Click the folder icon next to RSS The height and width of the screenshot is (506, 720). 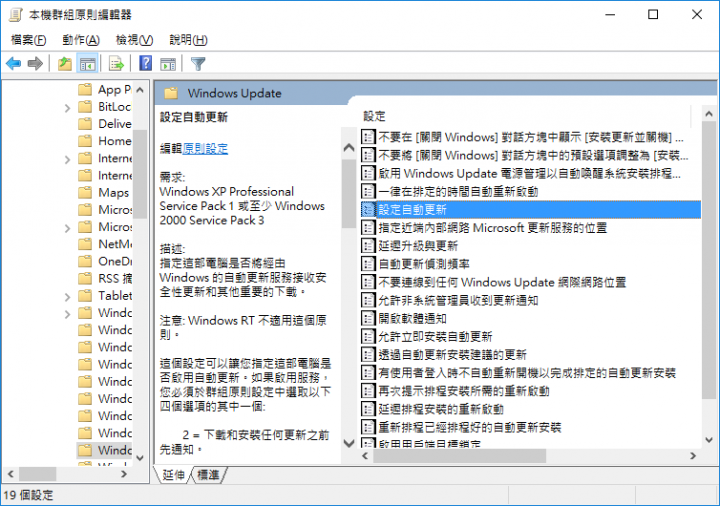pyautogui.click(x=85, y=279)
